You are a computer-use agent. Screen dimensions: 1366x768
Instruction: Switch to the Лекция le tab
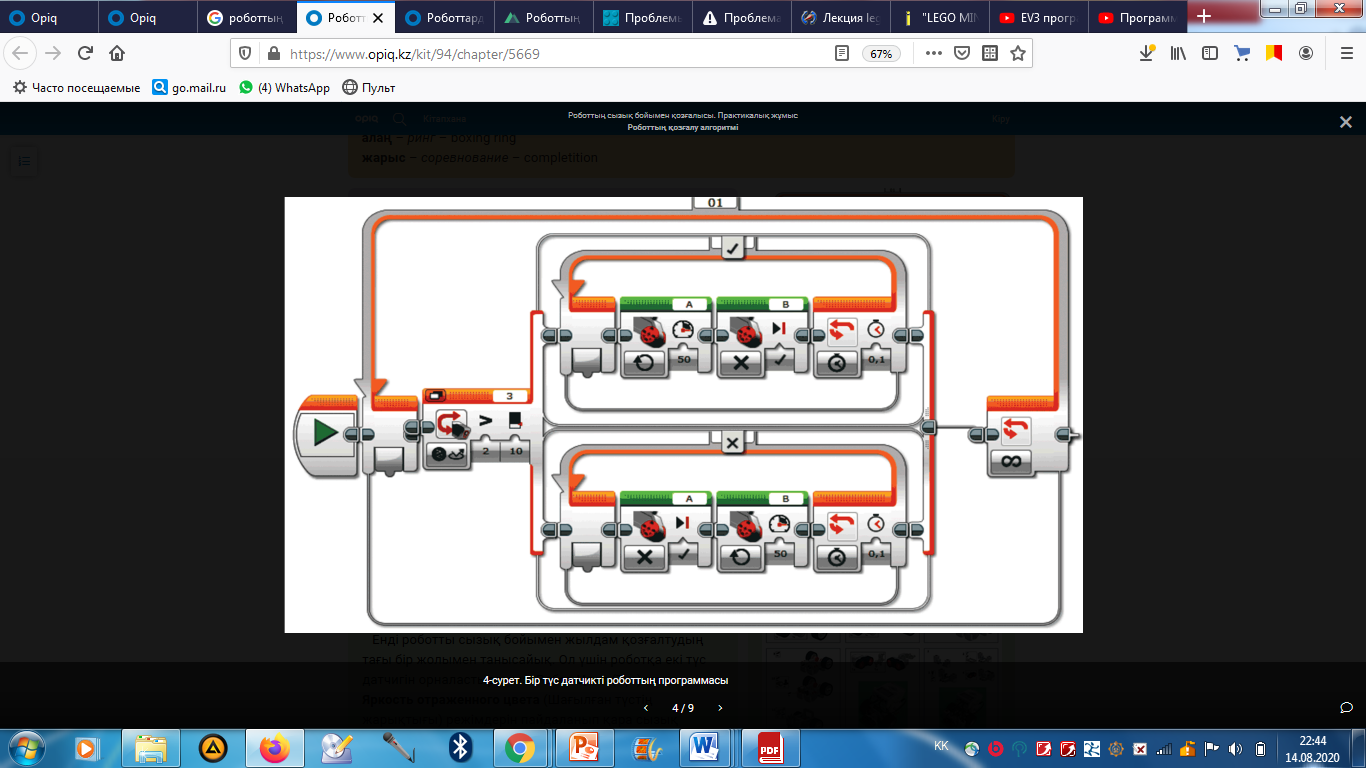click(x=842, y=17)
